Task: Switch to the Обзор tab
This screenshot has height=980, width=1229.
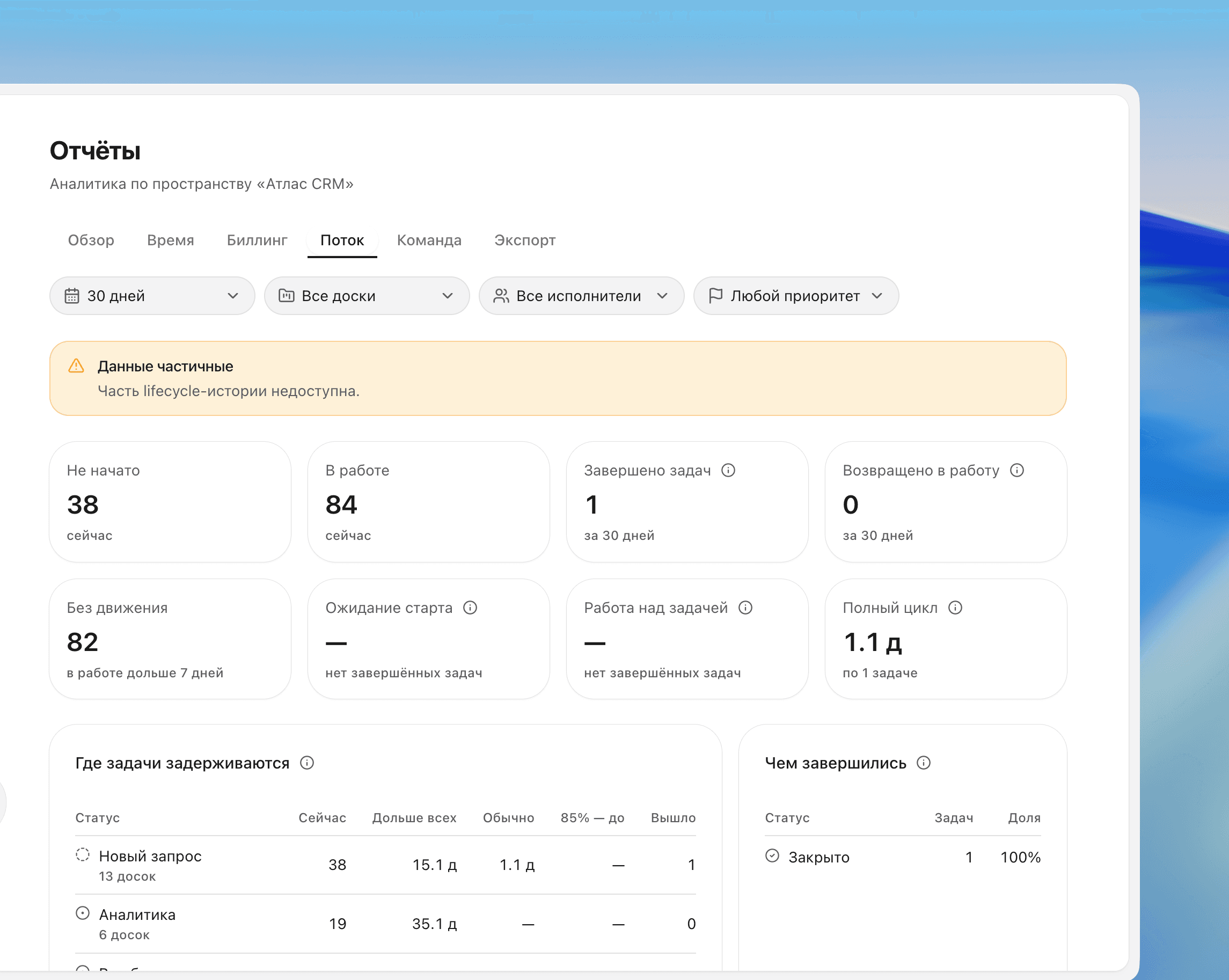Action: [91, 240]
